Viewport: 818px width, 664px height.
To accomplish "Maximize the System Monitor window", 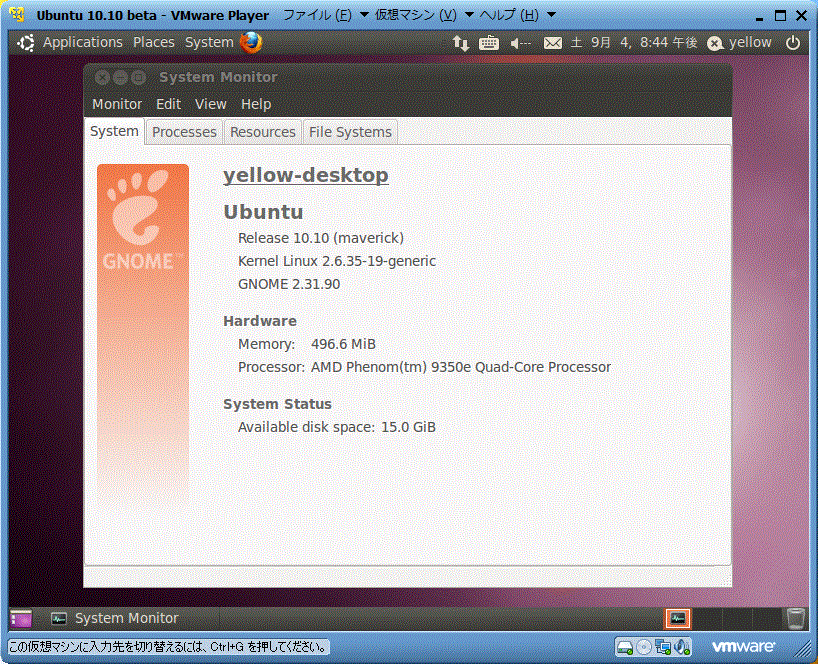I will click(x=138, y=78).
